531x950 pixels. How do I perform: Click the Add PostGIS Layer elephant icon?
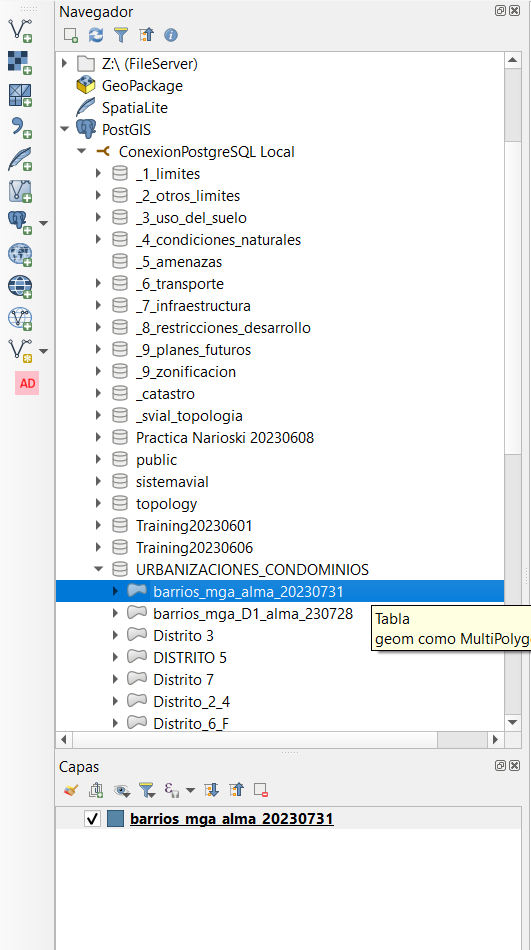[20, 222]
